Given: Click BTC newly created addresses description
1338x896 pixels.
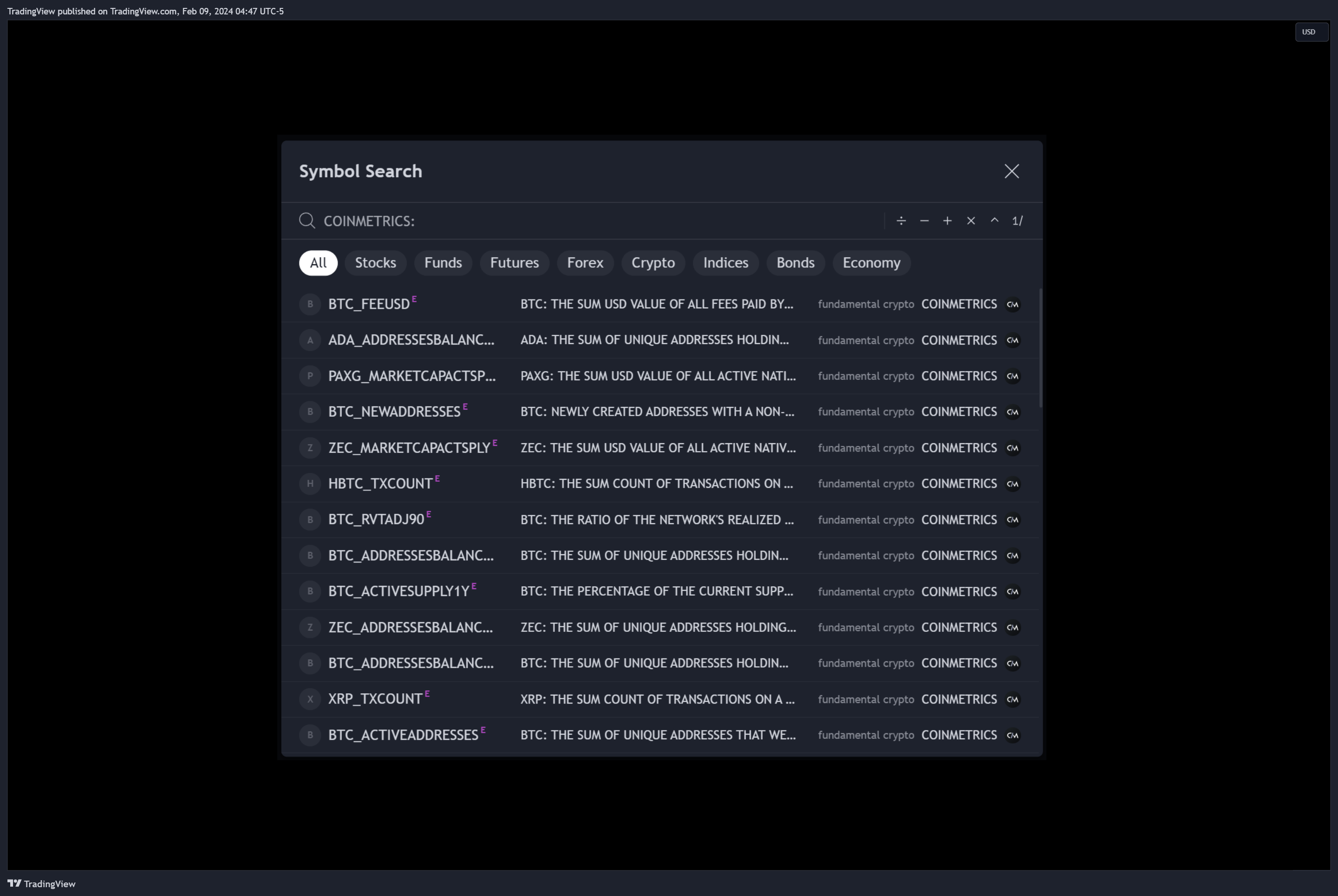Looking at the screenshot, I should coord(657,412).
